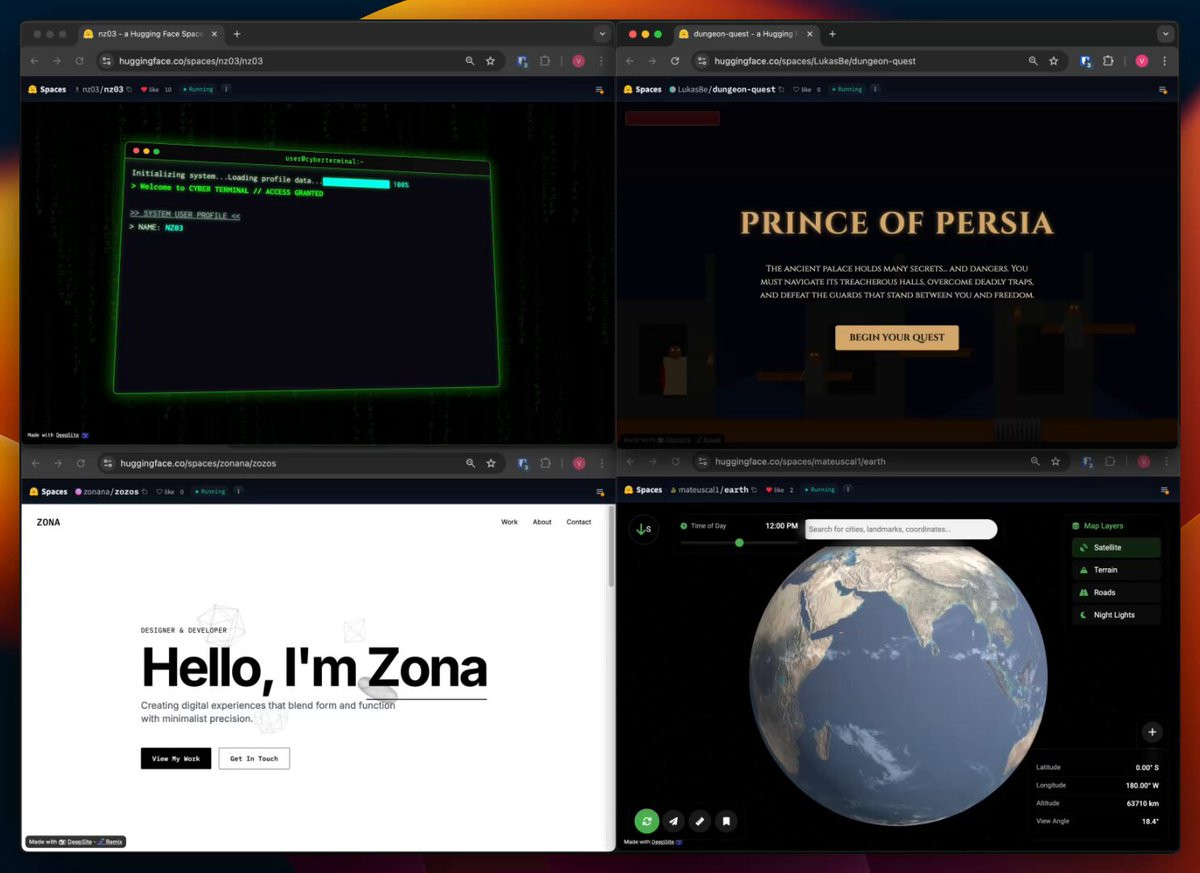Bookmark star for nz03 page
Viewport: 1200px width, 873px height.
(x=490, y=61)
